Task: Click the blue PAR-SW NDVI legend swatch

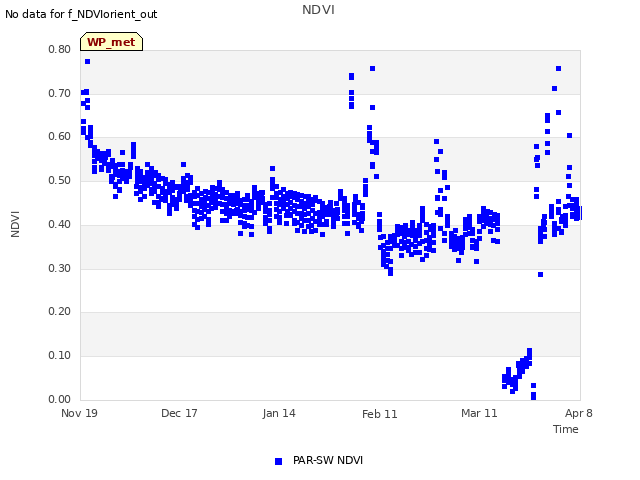Action: coord(278,461)
